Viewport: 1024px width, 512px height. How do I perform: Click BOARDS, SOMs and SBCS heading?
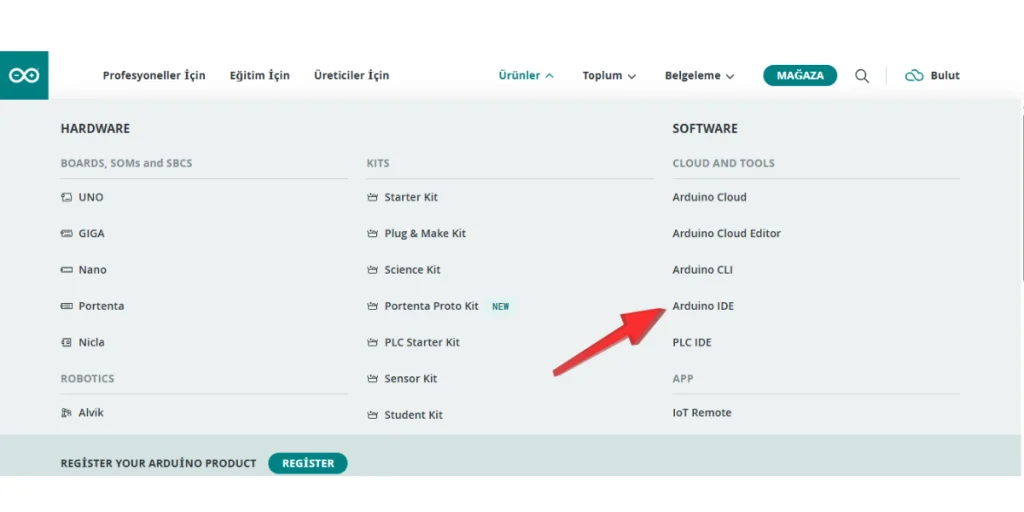point(127,163)
